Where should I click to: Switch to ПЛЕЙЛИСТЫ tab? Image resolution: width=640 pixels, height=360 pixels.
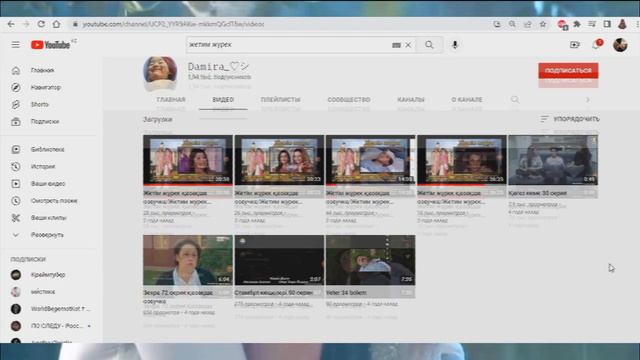280,100
